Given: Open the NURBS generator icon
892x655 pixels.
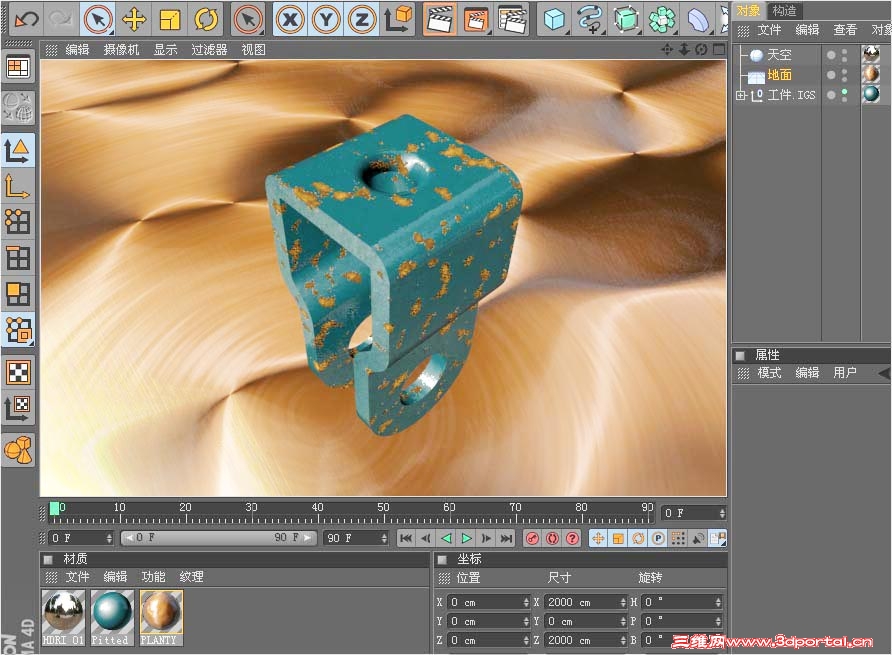Looking at the screenshot, I should point(626,19).
